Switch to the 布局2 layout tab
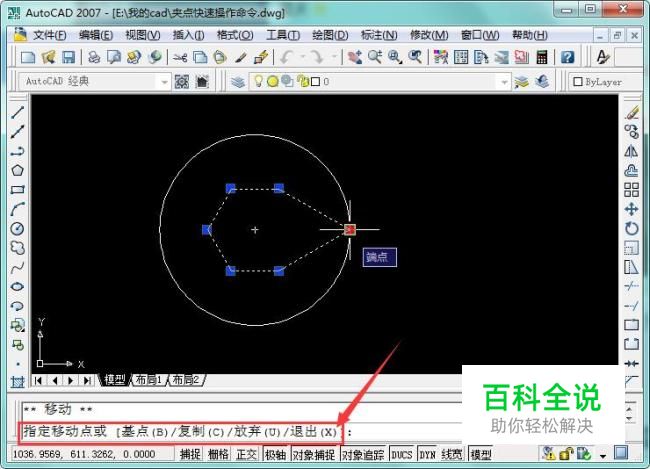Image resolution: width=650 pixels, height=469 pixels. (186, 380)
